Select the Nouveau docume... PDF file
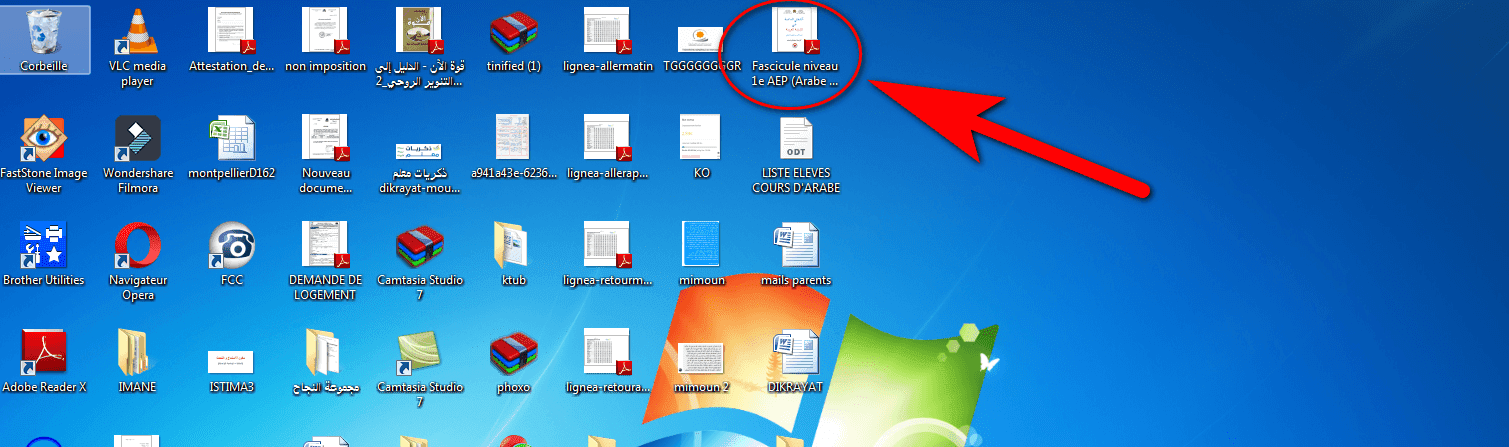The image size is (1509, 447). tap(325, 155)
